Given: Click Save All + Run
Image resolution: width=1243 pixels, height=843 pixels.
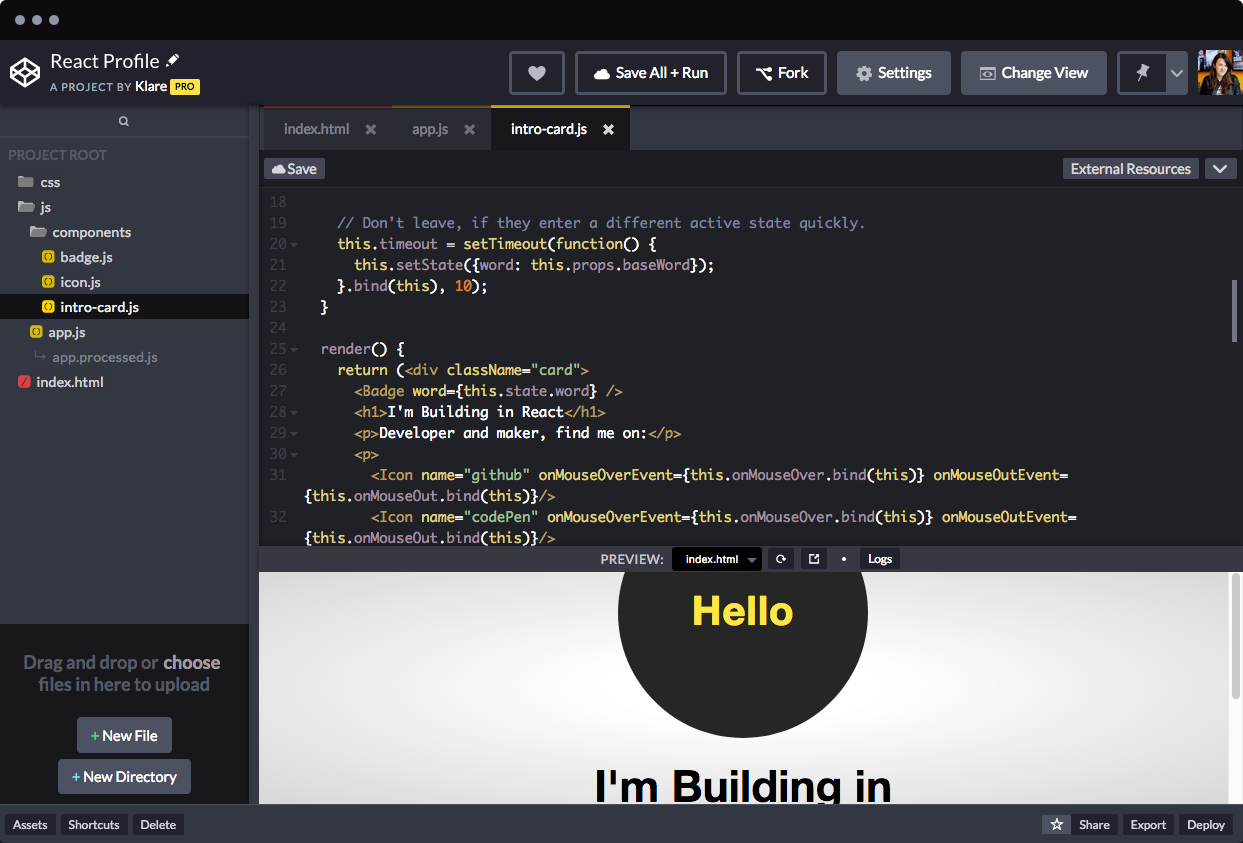Looking at the screenshot, I should [650, 72].
